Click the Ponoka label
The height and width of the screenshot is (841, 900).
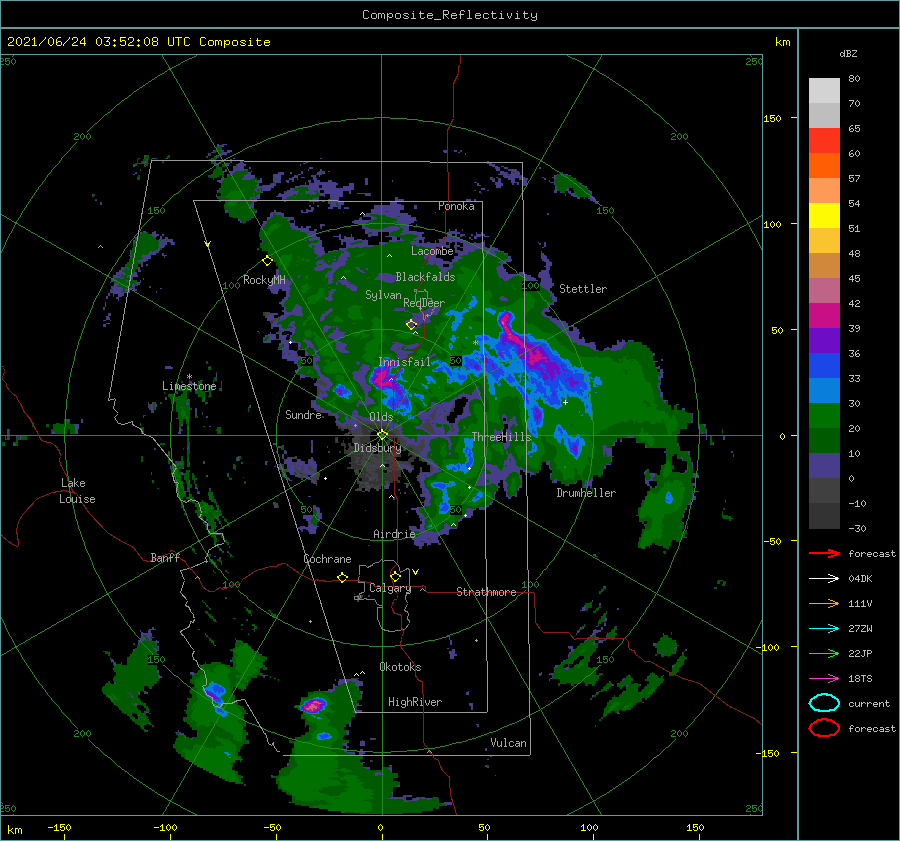click(x=456, y=207)
